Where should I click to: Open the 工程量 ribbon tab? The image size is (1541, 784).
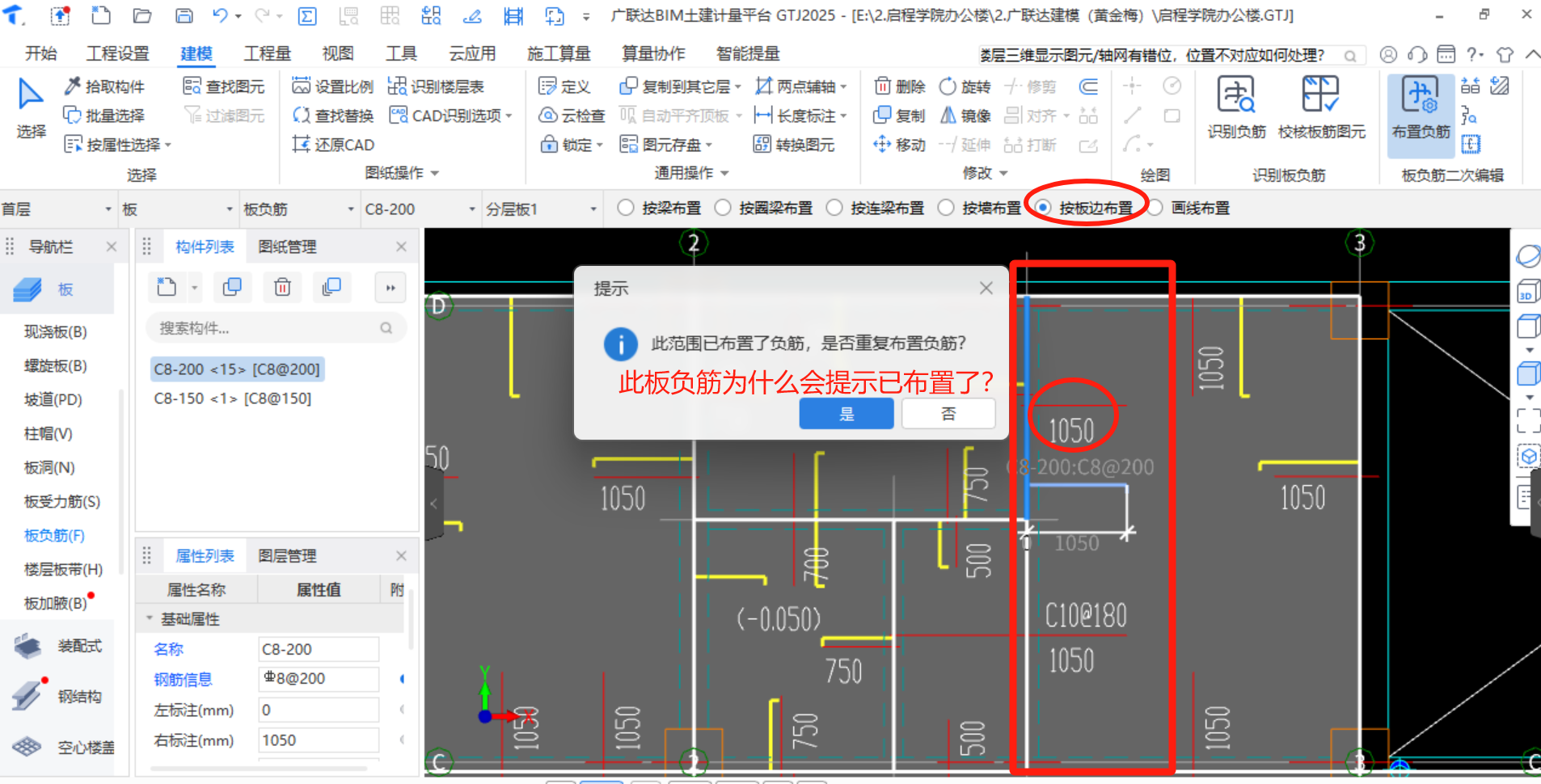tap(268, 53)
